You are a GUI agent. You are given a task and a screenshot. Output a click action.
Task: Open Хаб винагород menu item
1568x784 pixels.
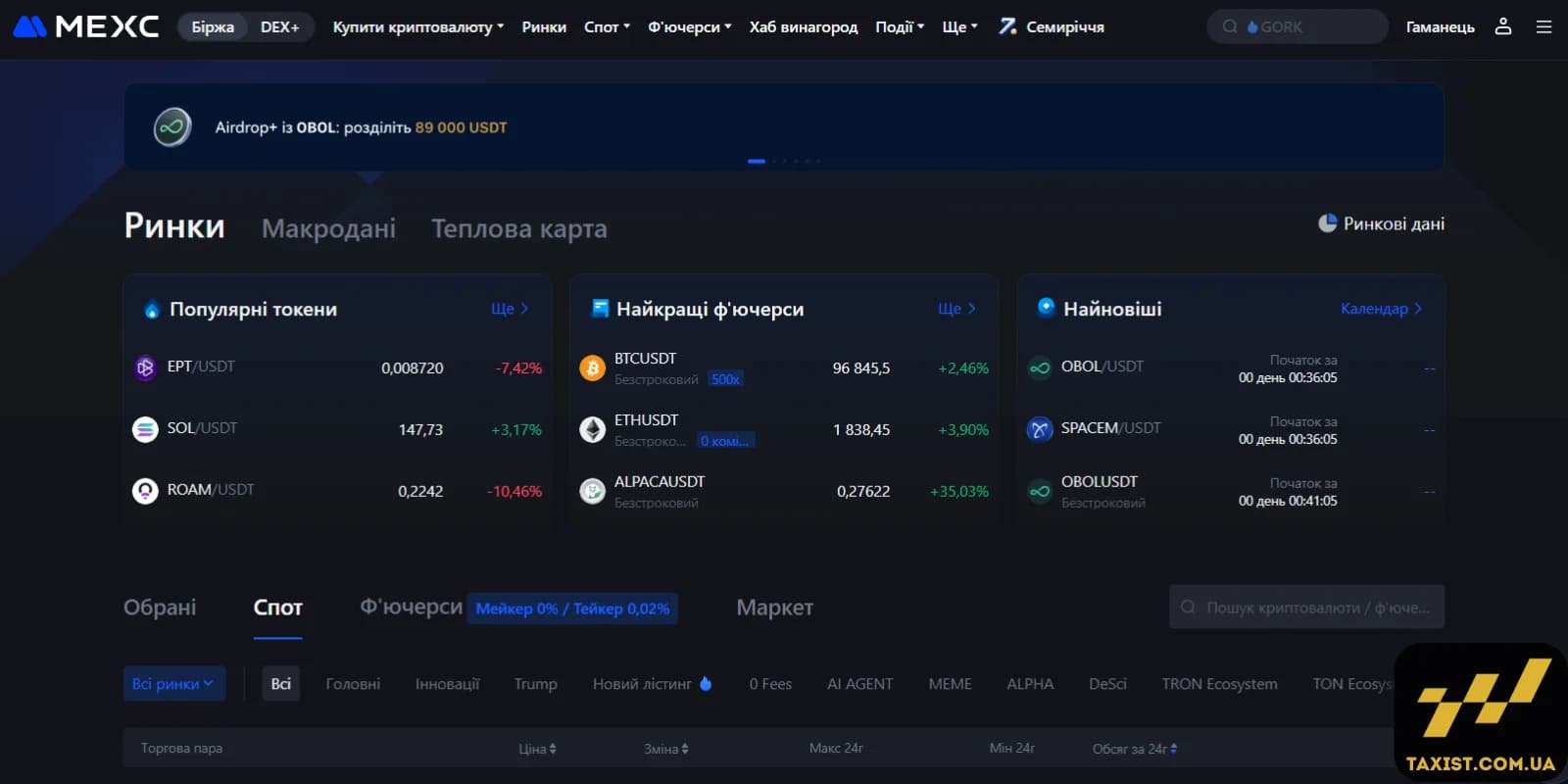click(x=804, y=26)
